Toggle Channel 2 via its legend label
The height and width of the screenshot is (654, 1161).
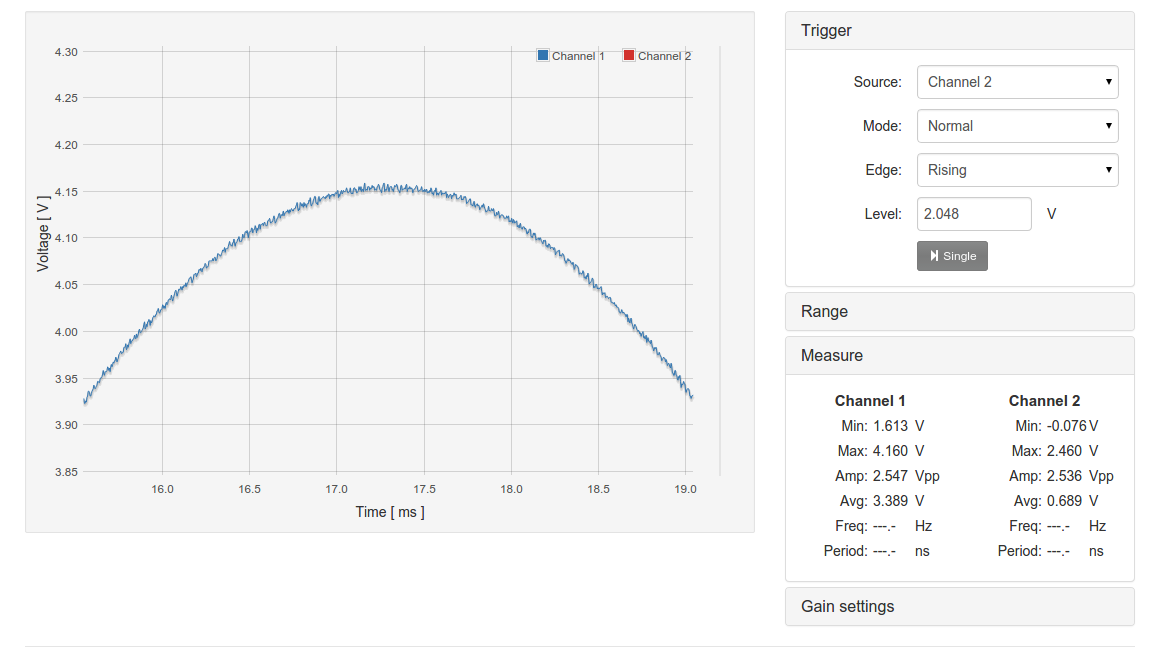pos(664,56)
